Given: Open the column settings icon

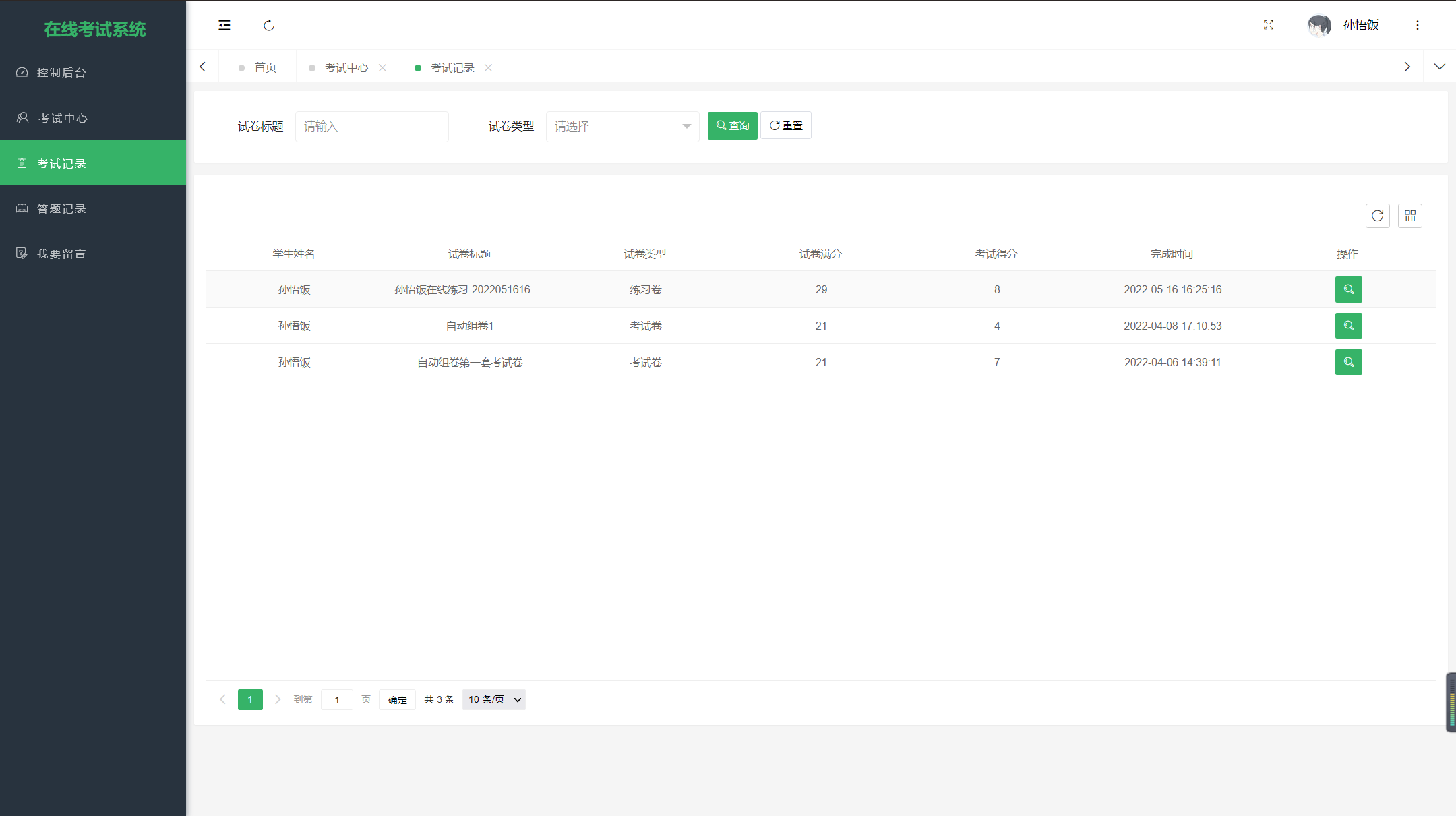Looking at the screenshot, I should tap(1410, 216).
